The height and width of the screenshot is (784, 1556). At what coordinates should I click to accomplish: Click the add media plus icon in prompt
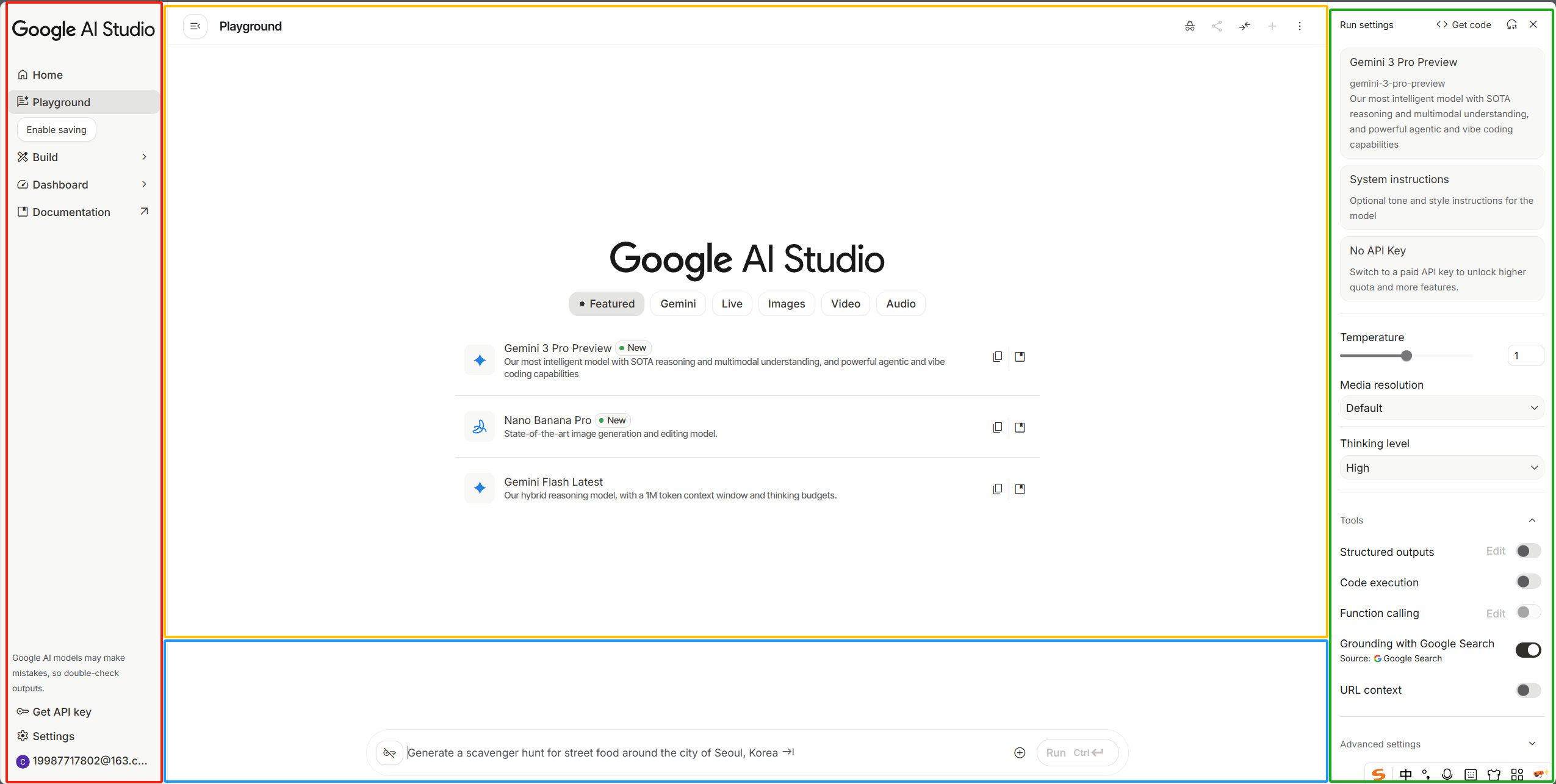coord(1020,752)
